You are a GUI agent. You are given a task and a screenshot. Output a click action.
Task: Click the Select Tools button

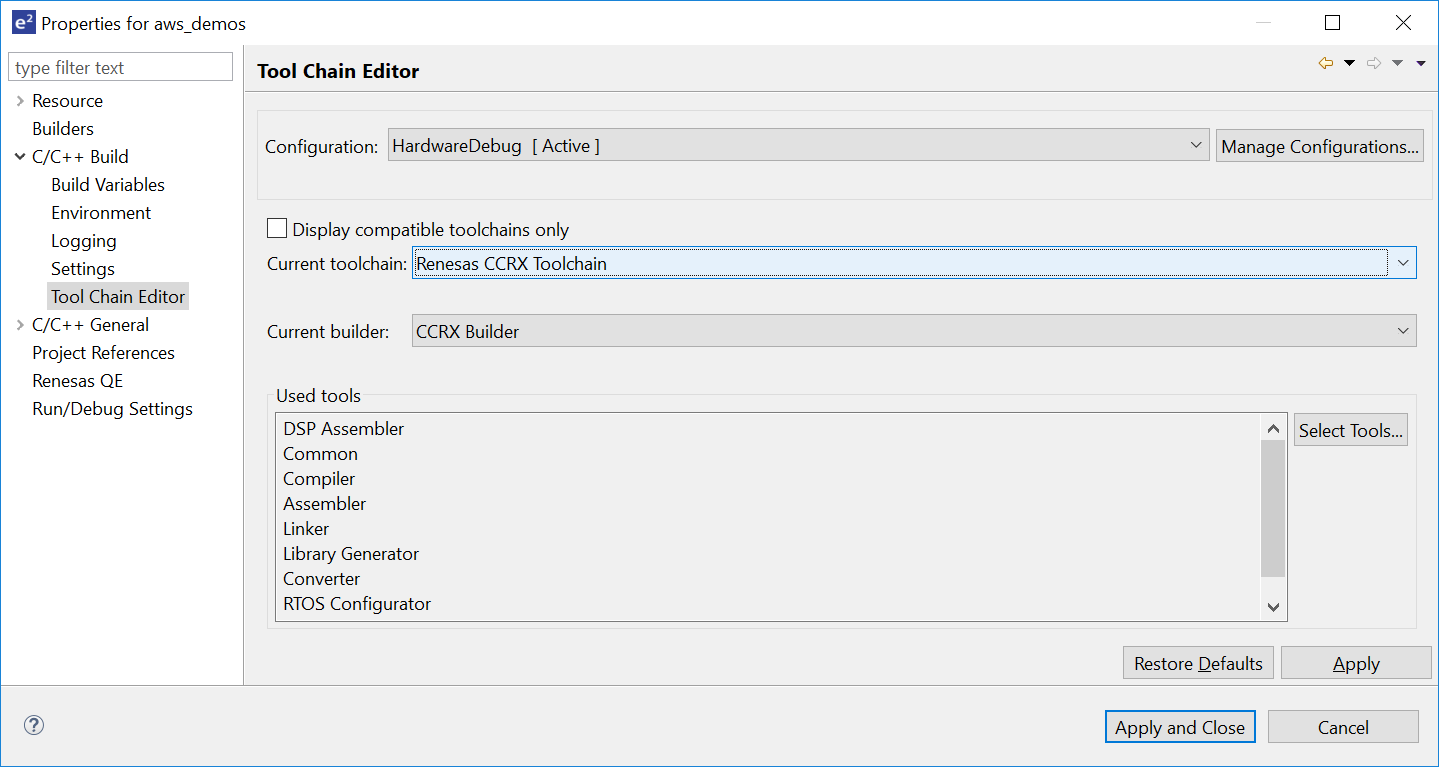click(x=1350, y=429)
